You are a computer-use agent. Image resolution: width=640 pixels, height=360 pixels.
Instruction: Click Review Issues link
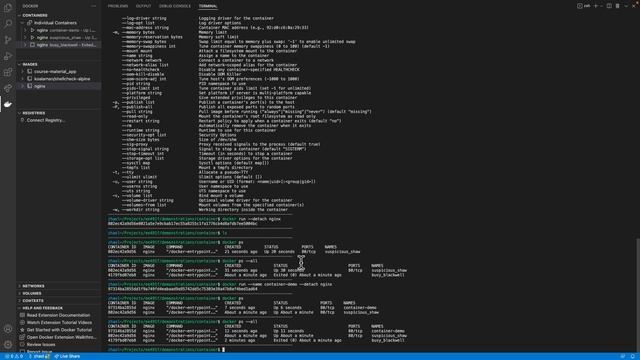(41, 345)
